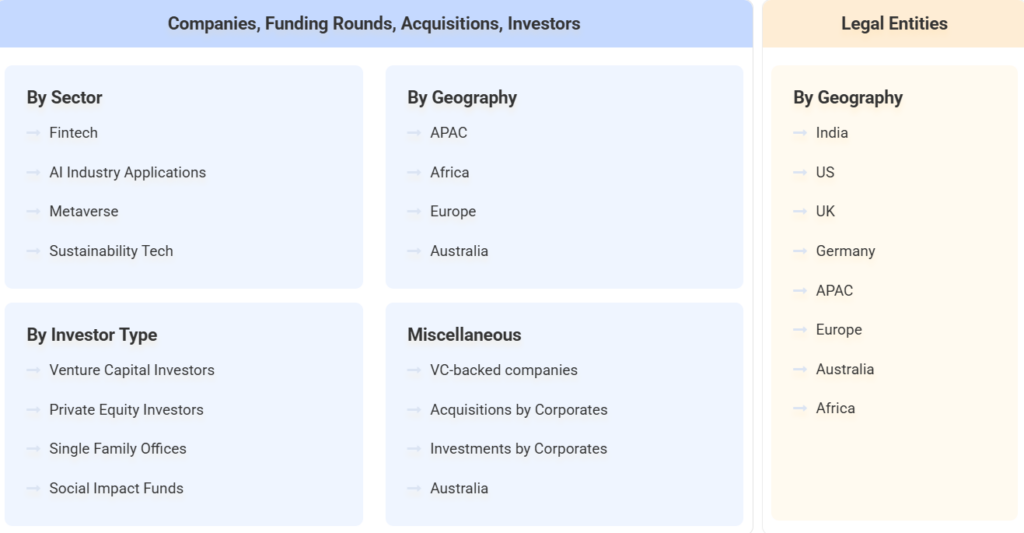The image size is (1024, 533).
Task: Select the Legal Entities header tab
Action: coord(894,23)
